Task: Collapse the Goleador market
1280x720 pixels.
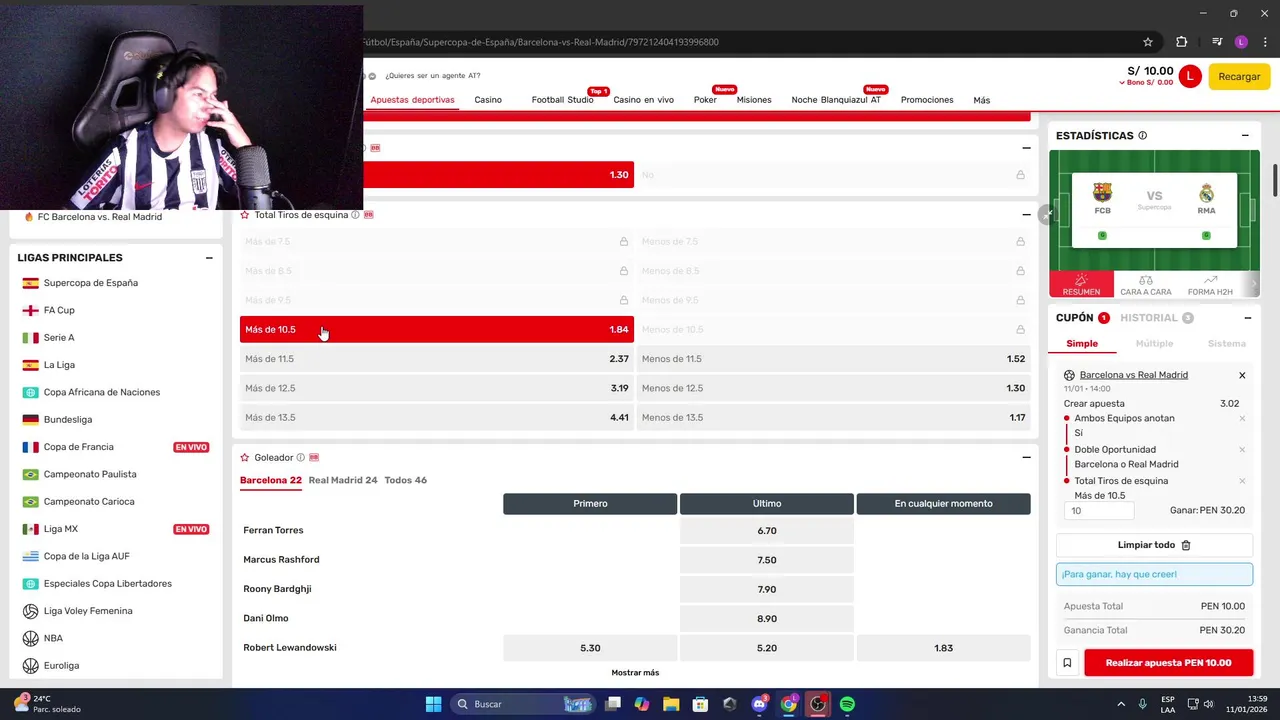Action: pyautogui.click(x=1026, y=457)
